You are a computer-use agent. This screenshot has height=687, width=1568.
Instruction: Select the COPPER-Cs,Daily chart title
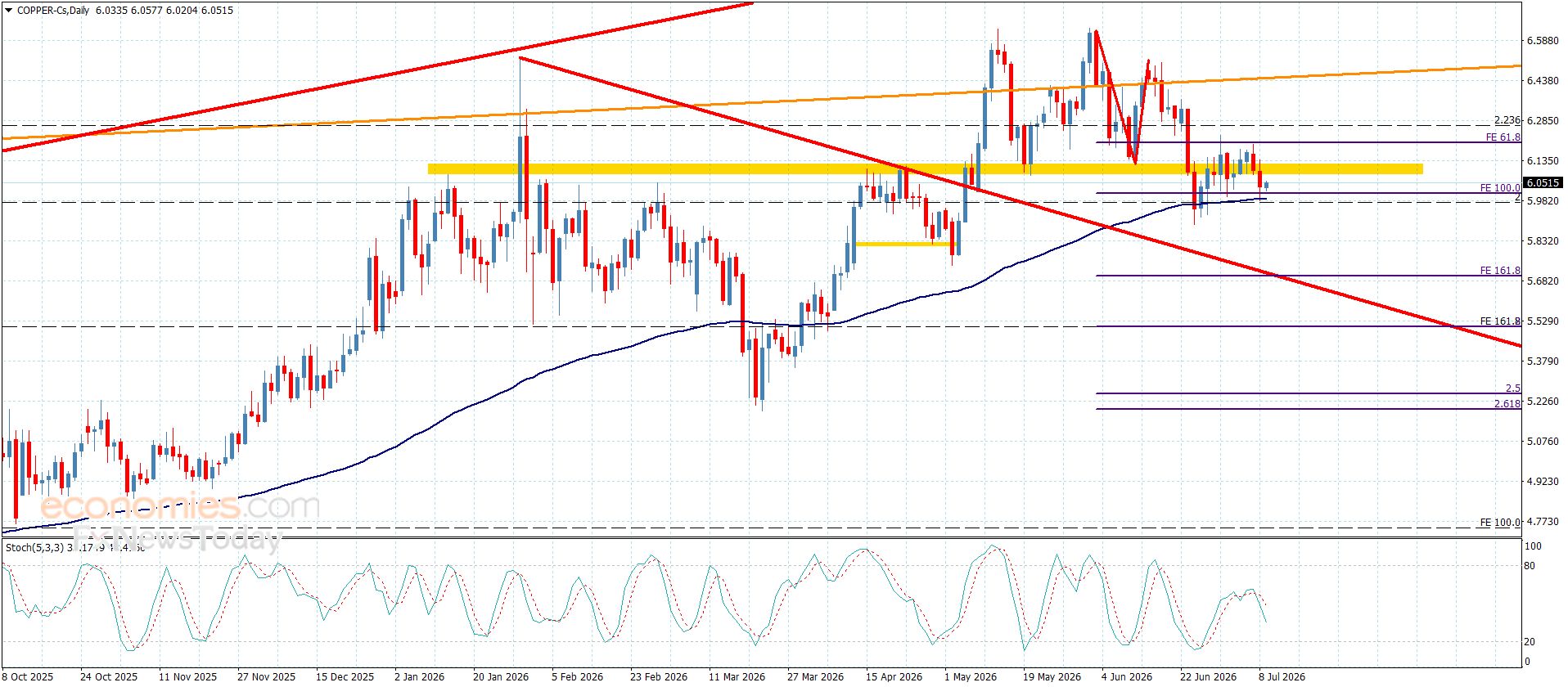tap(52, 11)
